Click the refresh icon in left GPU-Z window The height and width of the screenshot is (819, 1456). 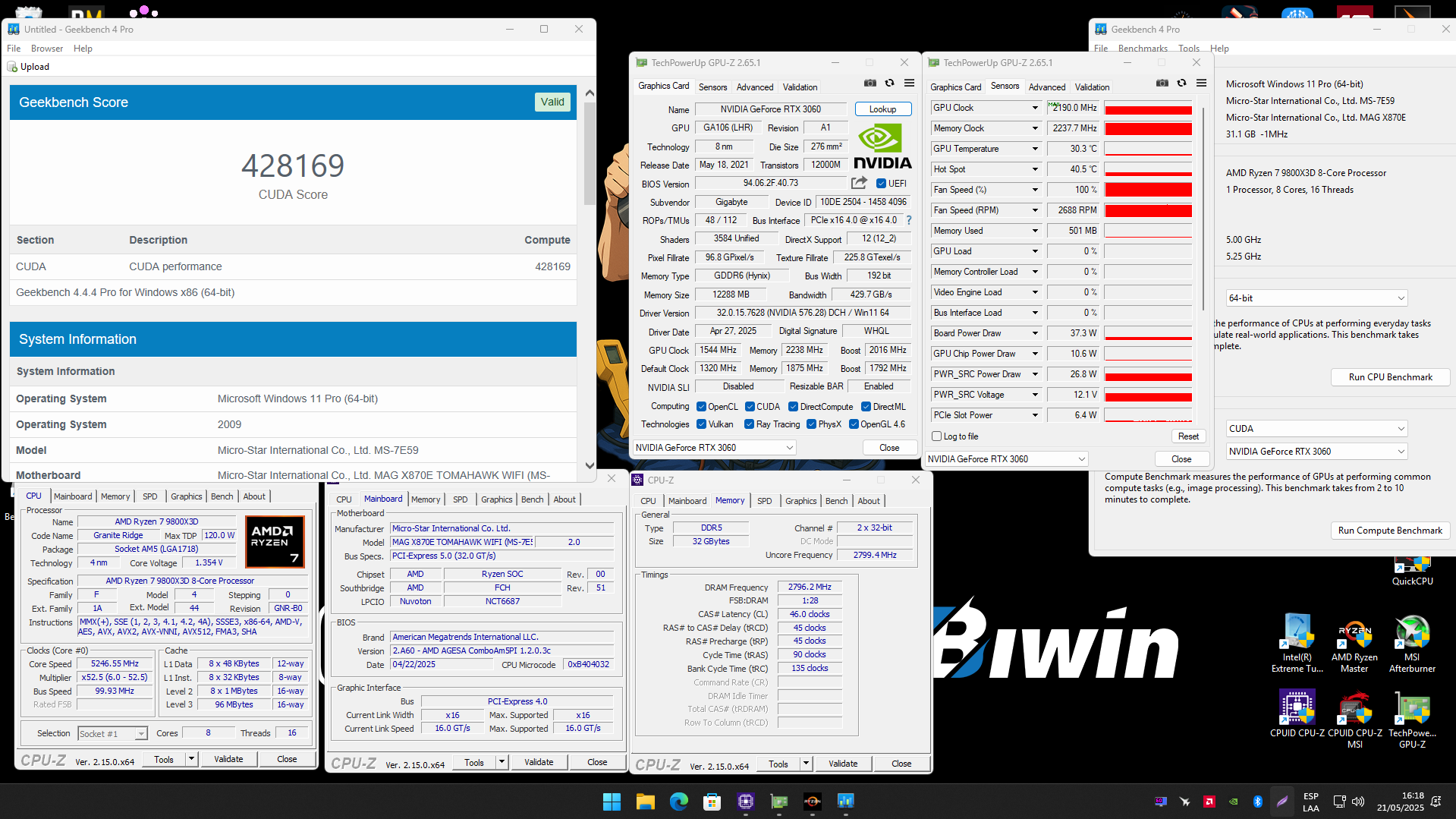pyautogui.click(x=890, y=83)
